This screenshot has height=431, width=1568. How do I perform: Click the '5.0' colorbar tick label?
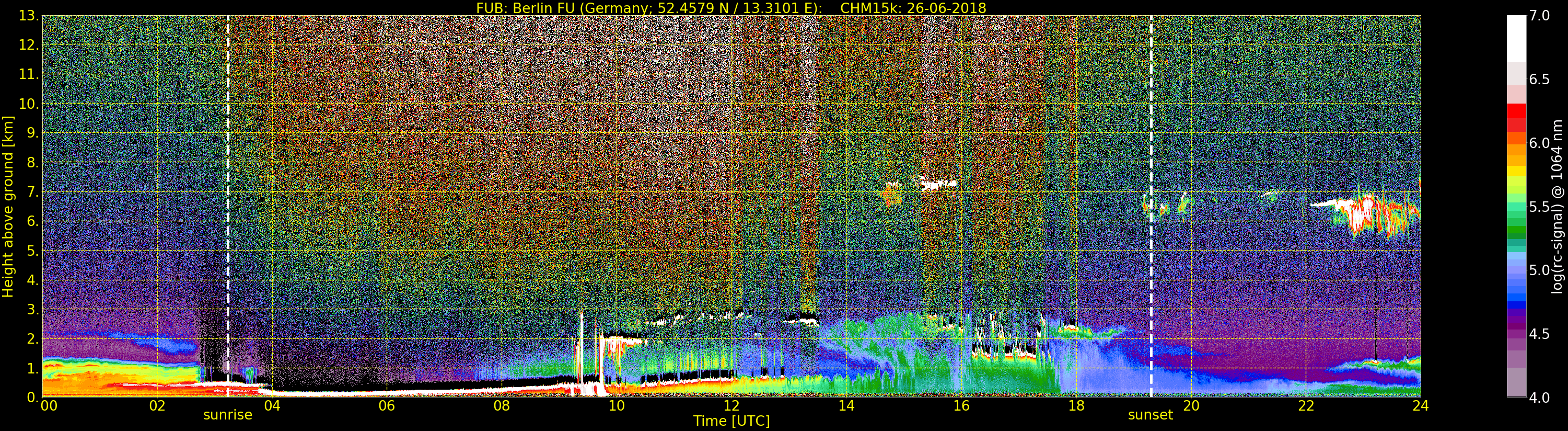coord(1539,270)
